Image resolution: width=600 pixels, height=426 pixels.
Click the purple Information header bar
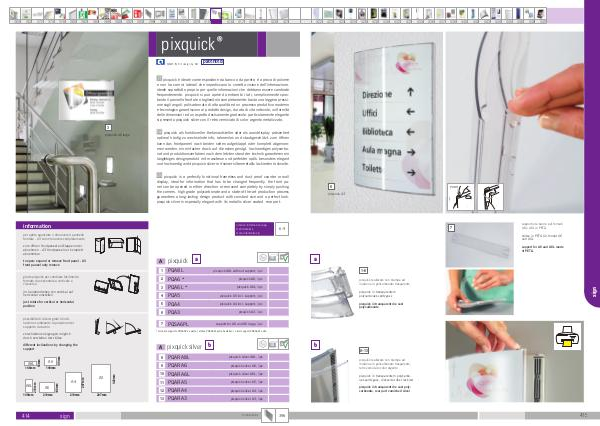[82, 225]
